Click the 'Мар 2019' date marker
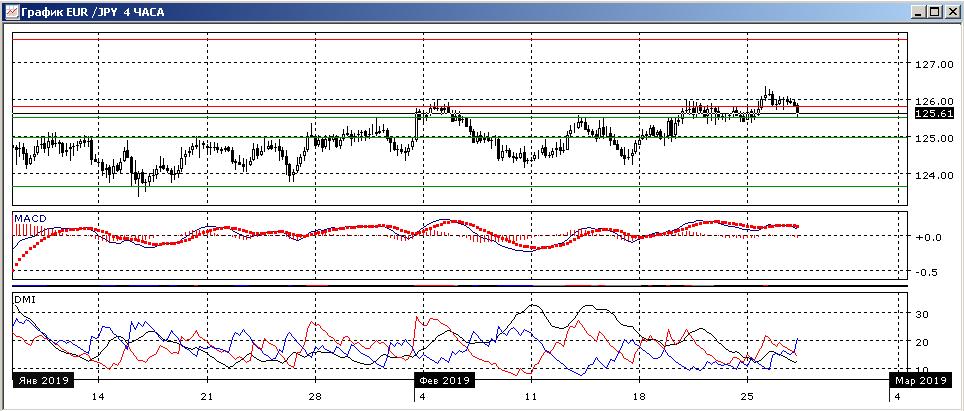 [919, 380]
